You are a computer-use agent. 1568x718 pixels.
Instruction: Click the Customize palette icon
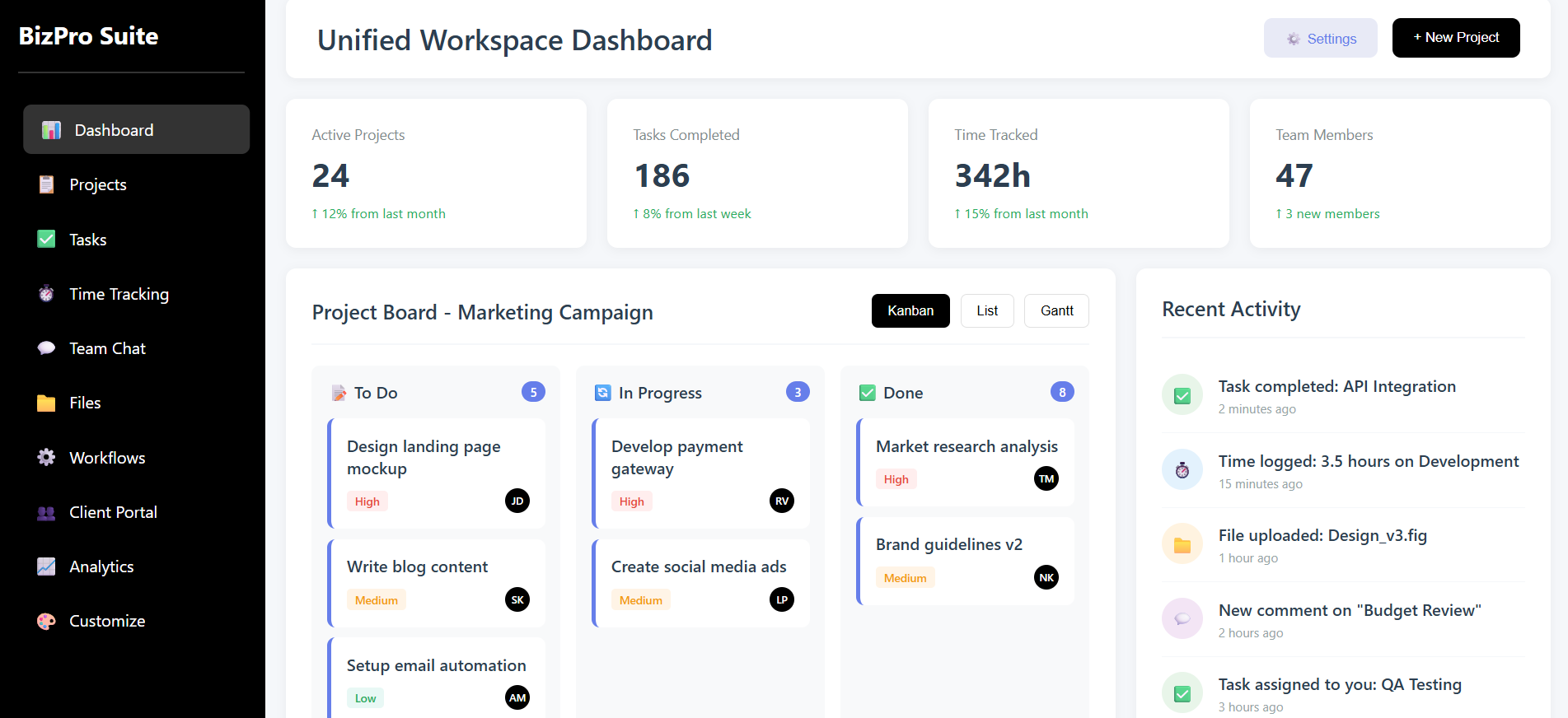(x=46, y=621)
